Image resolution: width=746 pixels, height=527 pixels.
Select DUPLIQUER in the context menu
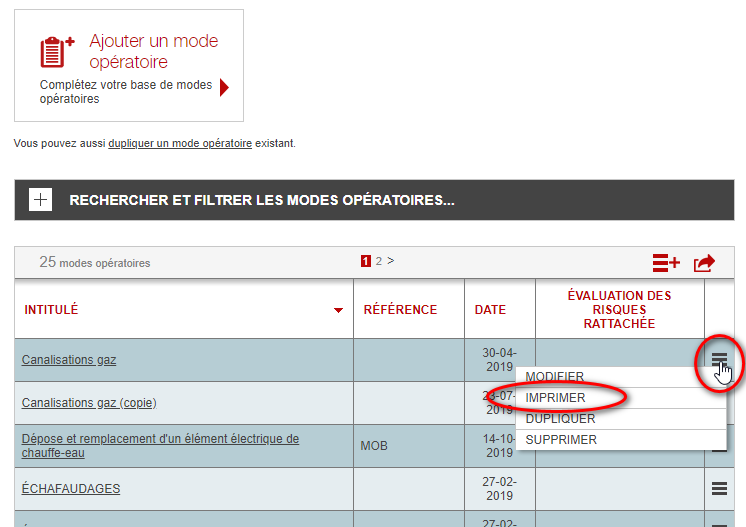click(x=560, y=419)
